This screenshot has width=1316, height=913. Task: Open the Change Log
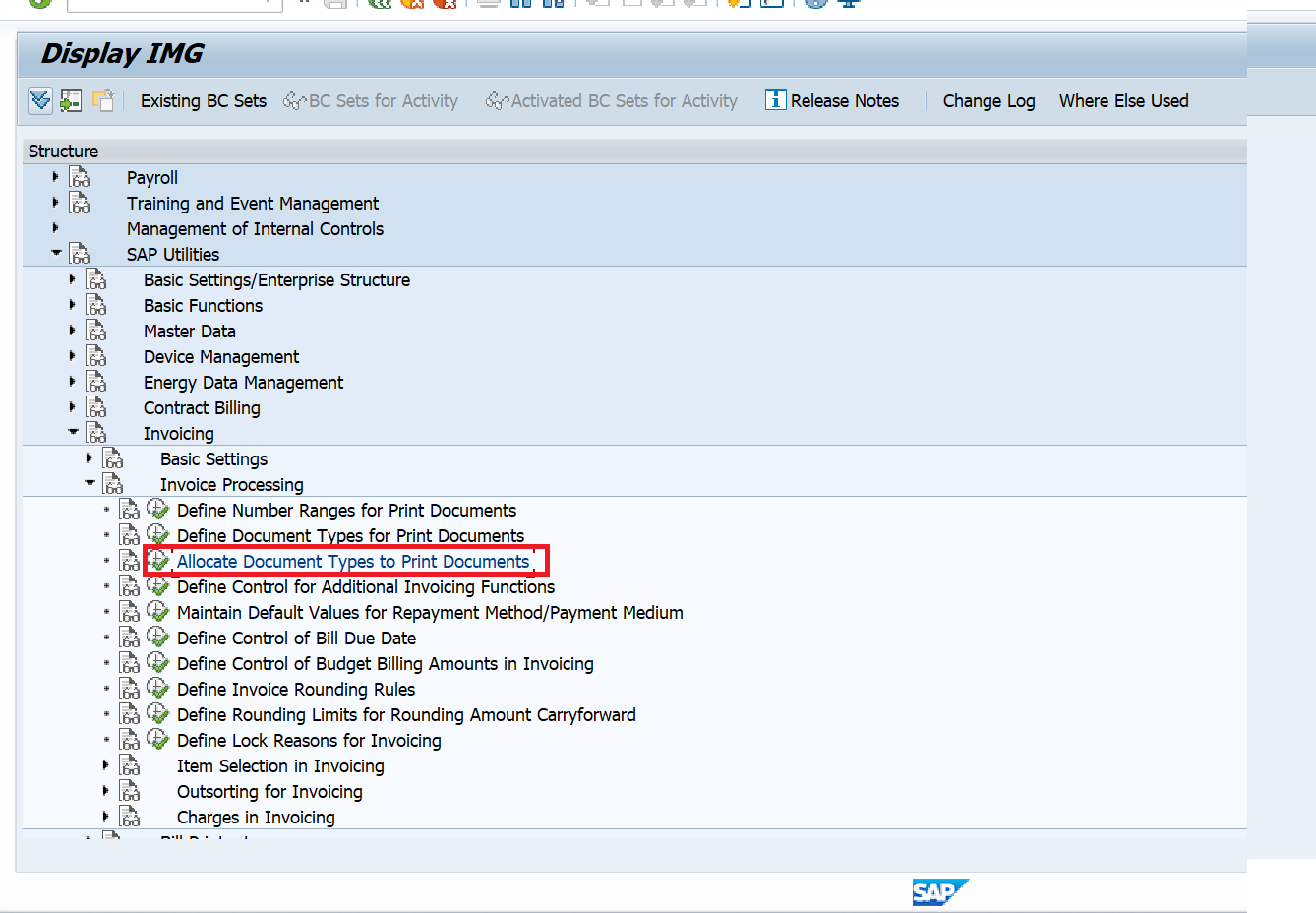point(988,100)
